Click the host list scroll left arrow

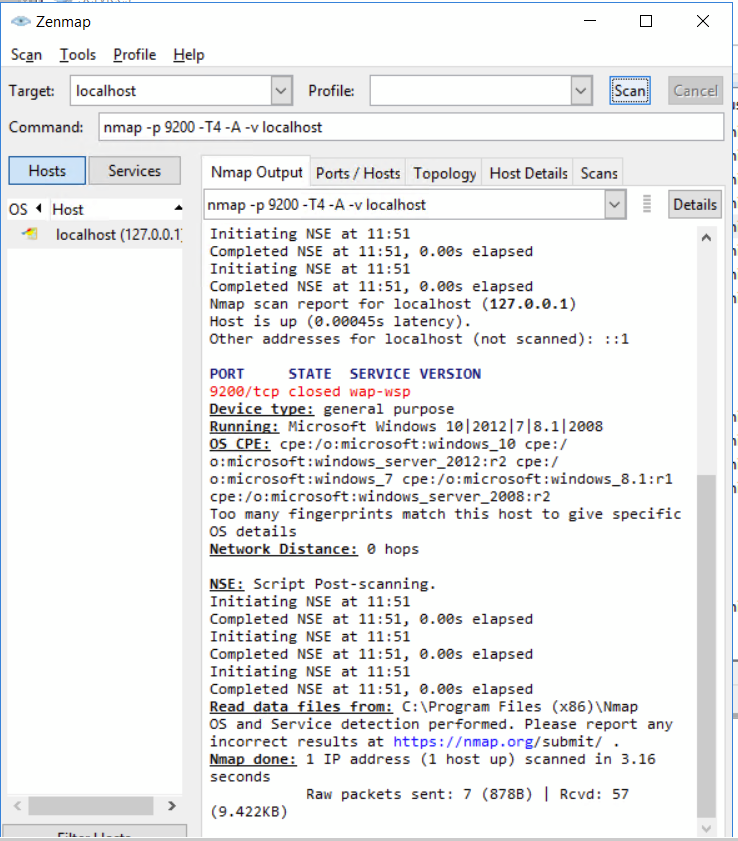pos(17,806)
